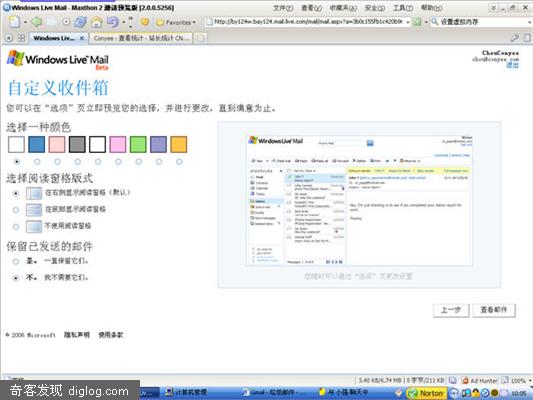The width and height of the screenshot is (533, 400).
Task: Open 工具(T) menu
Action: 403,8
